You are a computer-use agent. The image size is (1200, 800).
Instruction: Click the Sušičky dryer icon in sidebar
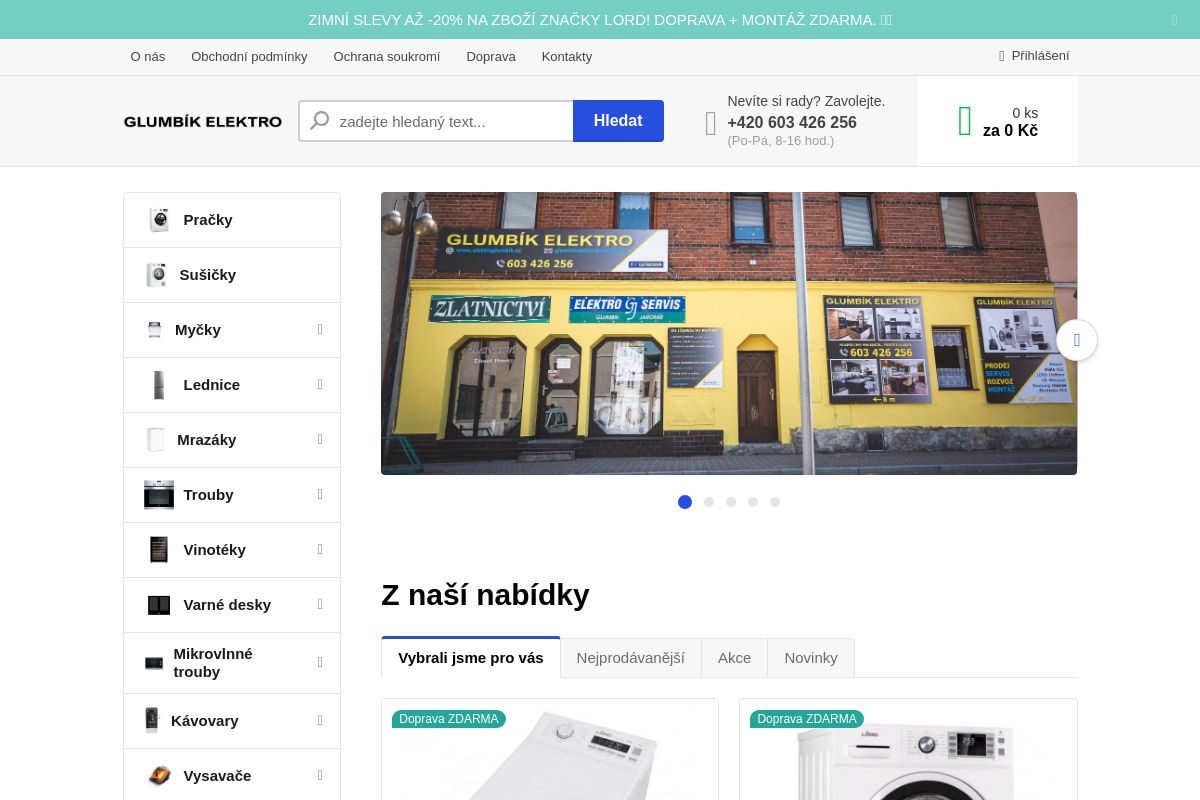(156, 274)
